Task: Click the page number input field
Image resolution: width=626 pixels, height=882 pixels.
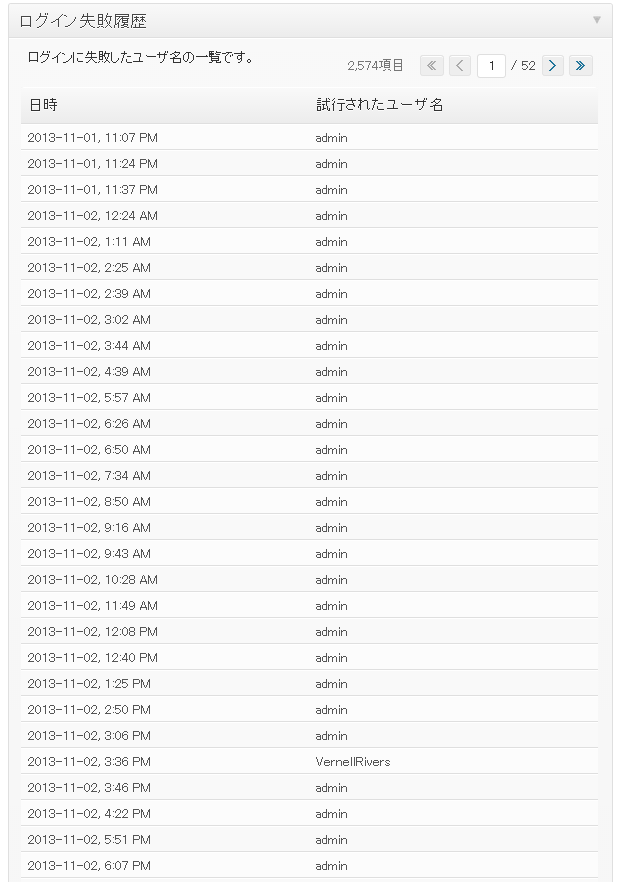Action: (491, 66)
